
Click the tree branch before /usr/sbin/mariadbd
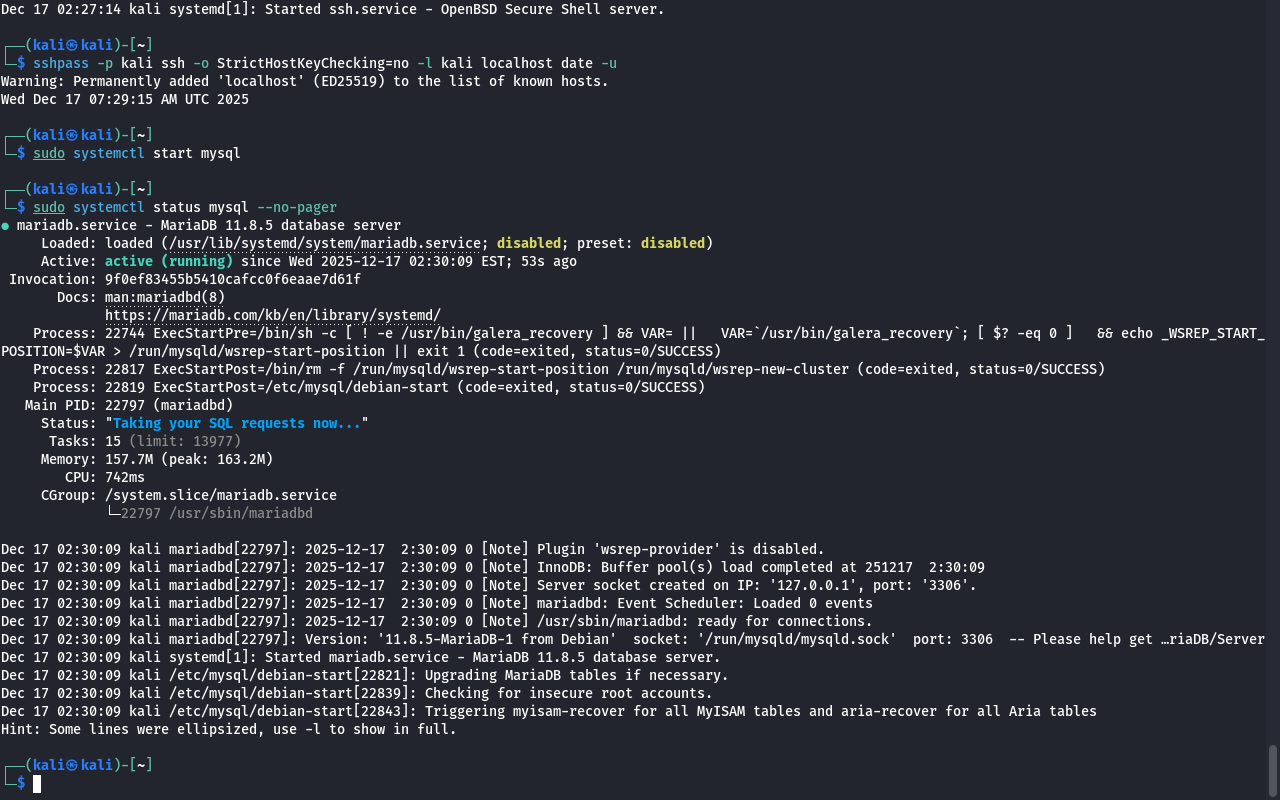pos(112,513)
